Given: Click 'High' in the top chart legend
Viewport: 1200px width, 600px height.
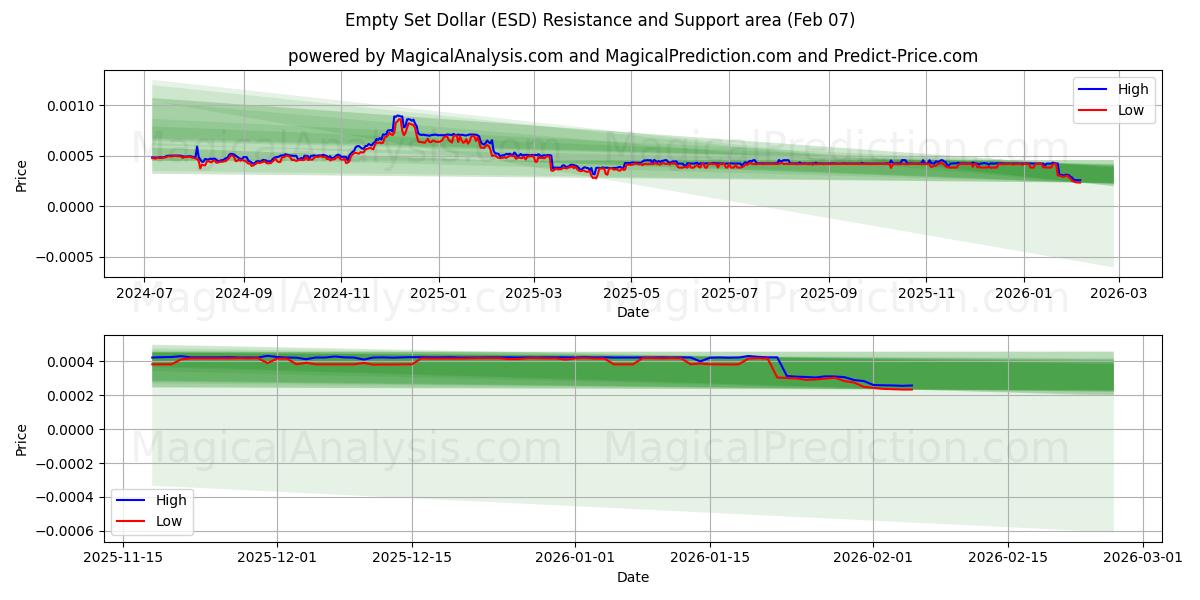Looking at the screenshot, I should tap(1133, 89).
